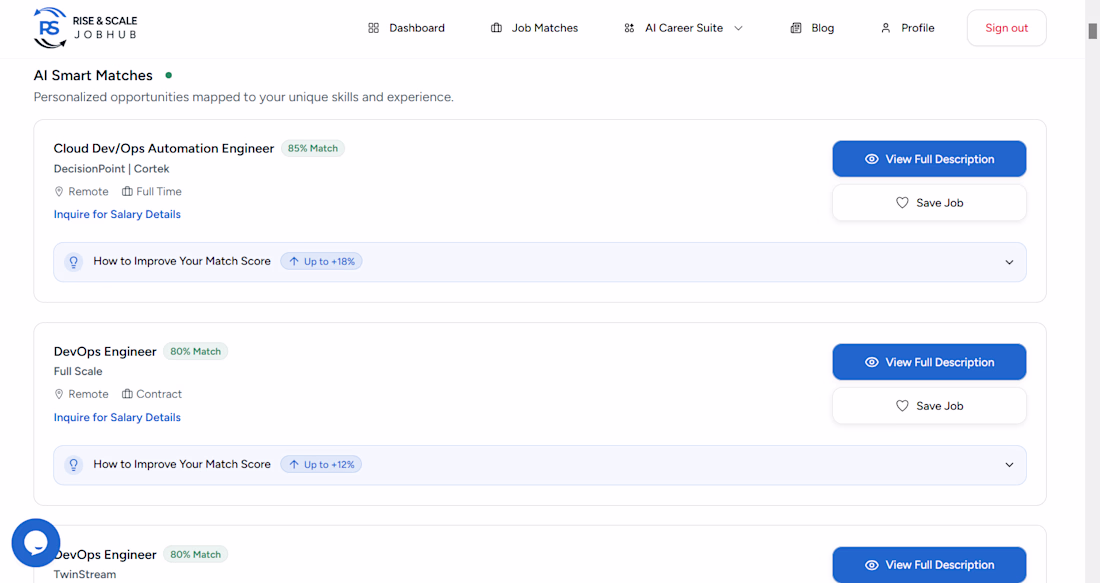Click the Sign out button
Image resolution: width=1100 pixels, height=583 pixels.
coord(1006,28)
